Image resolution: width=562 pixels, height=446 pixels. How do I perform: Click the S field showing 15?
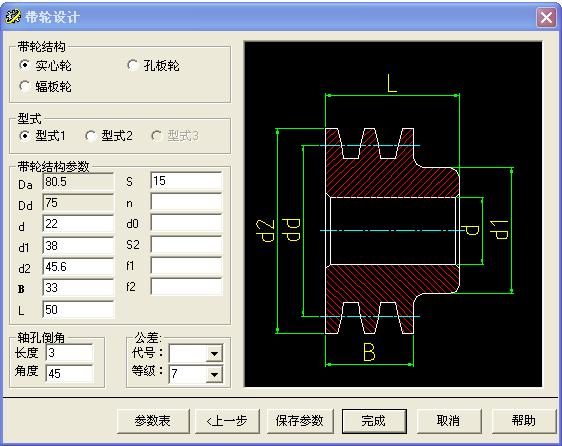click(186, 181)
